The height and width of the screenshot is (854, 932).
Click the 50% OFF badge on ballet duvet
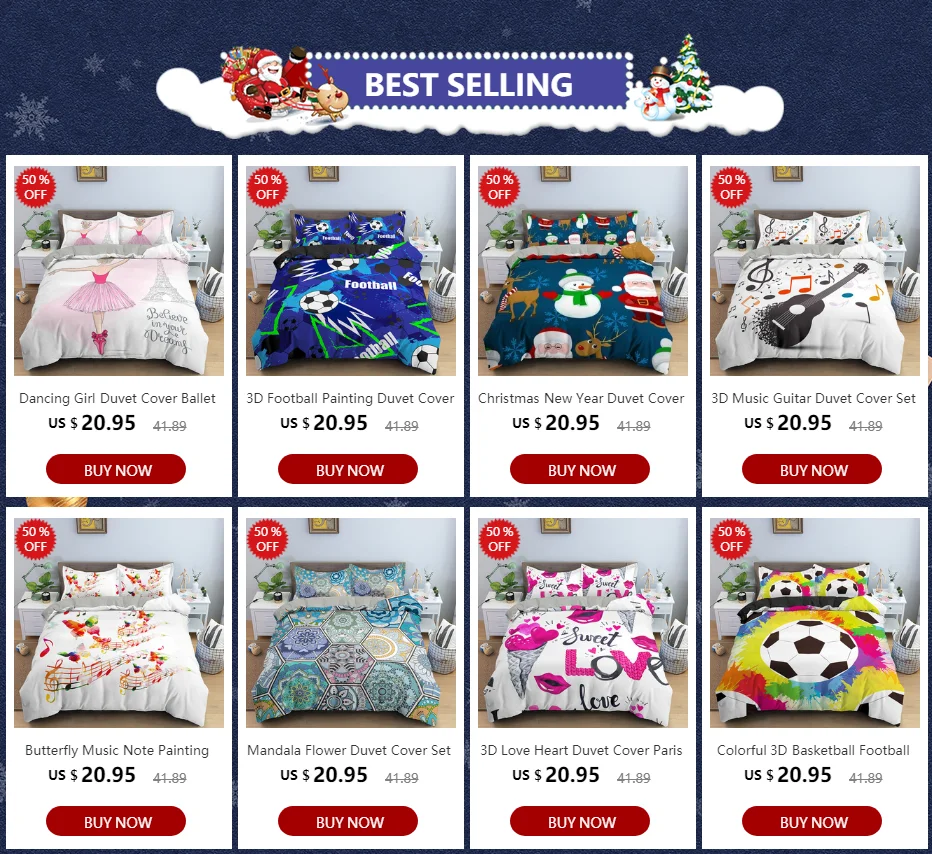click(x=35, y=187)
